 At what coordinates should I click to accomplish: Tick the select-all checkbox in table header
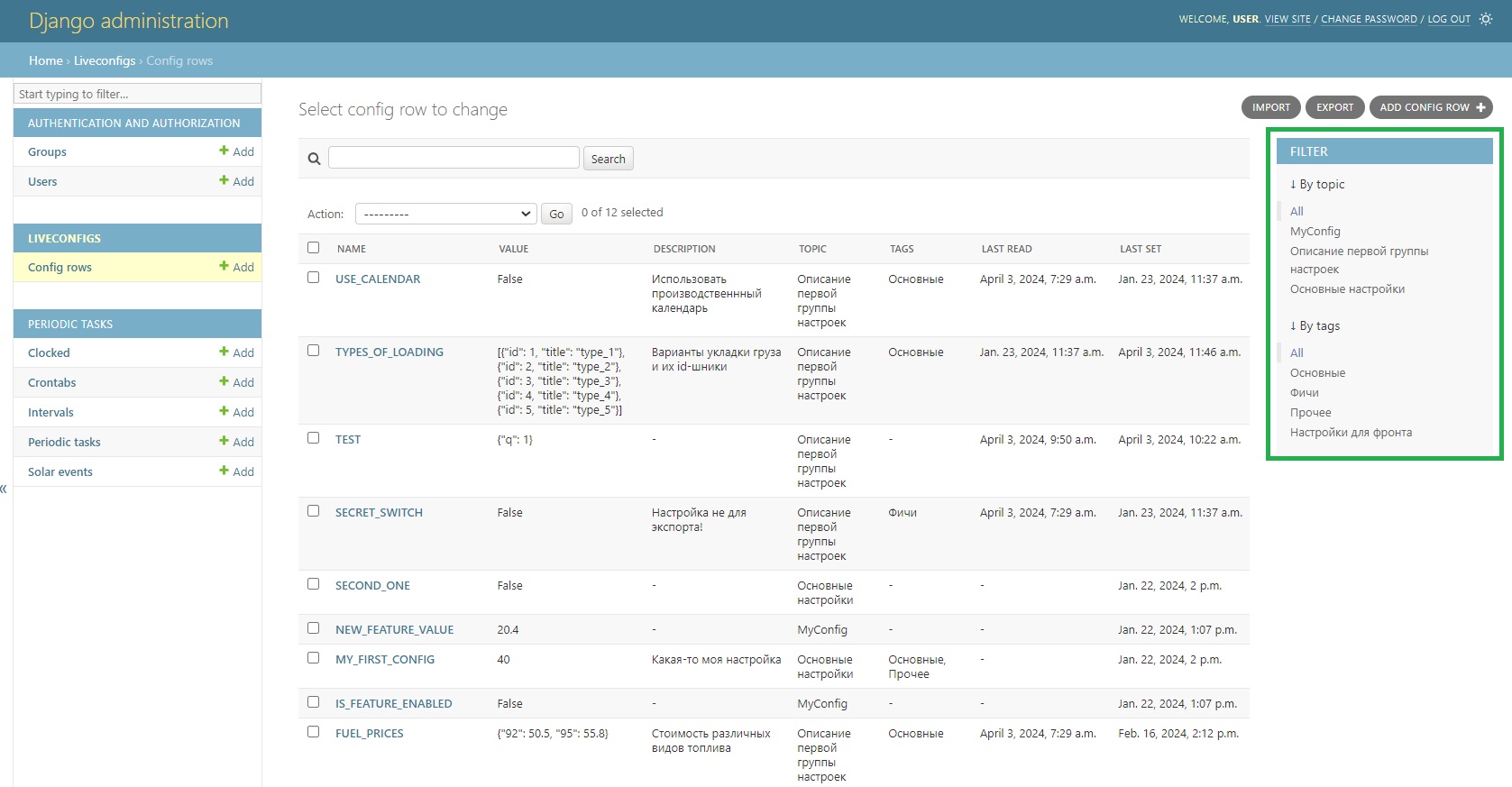coord(313,247)
